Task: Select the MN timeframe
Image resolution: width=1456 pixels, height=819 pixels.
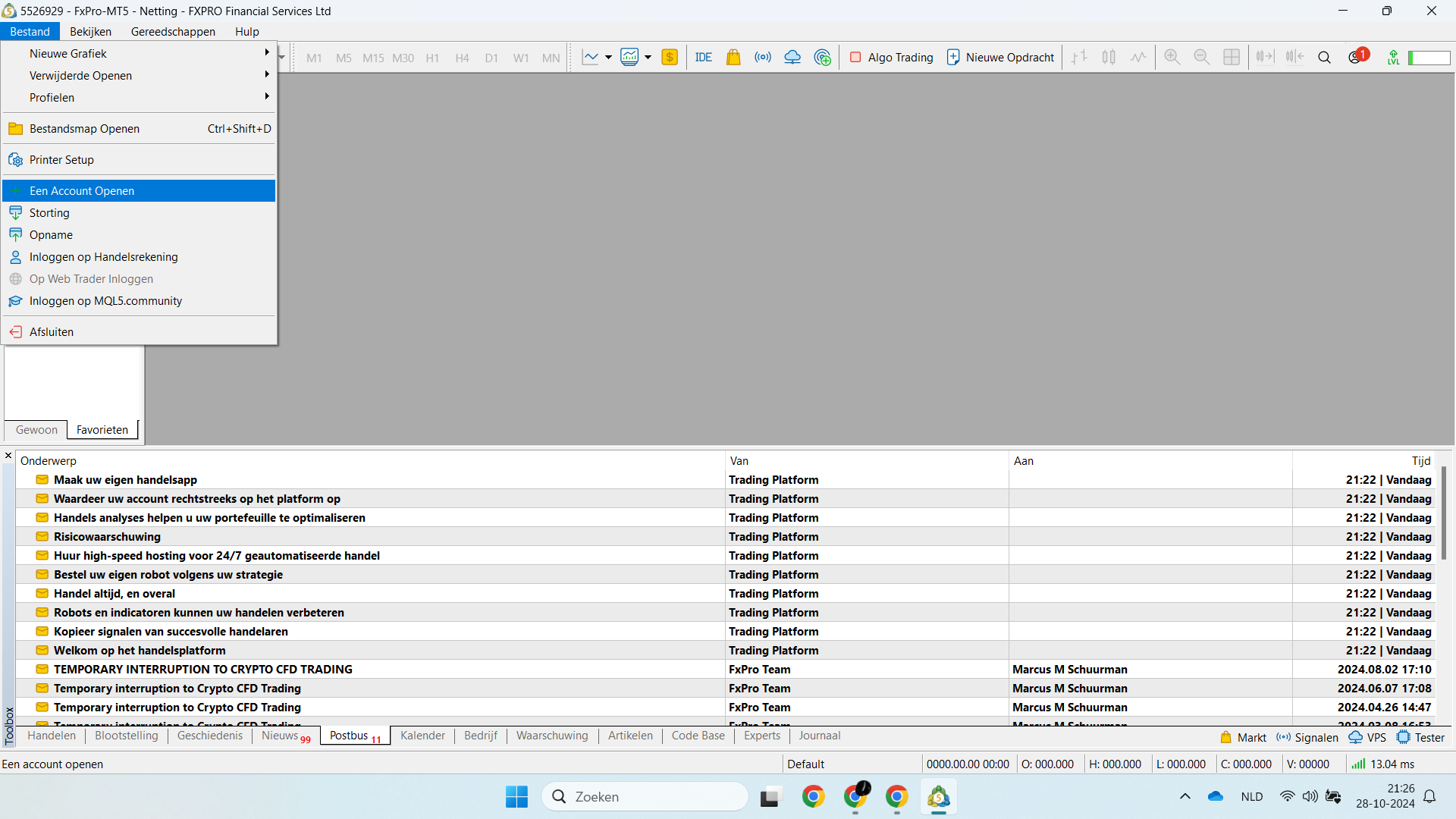Action: coord(551,58)
